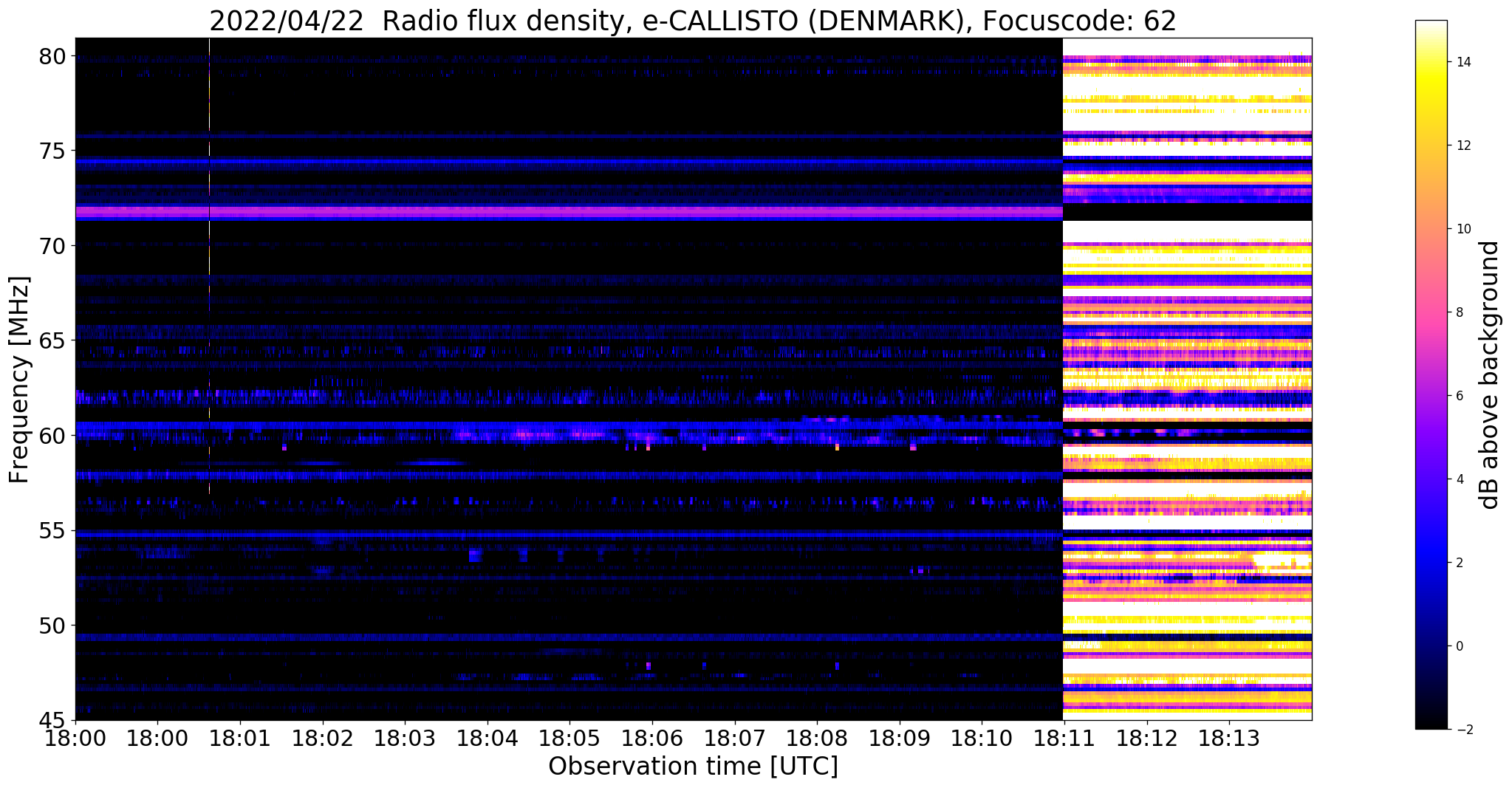Click the 18:10 time tick label
This screenshot has width=1512, height=788.
[x=982, y=739]
